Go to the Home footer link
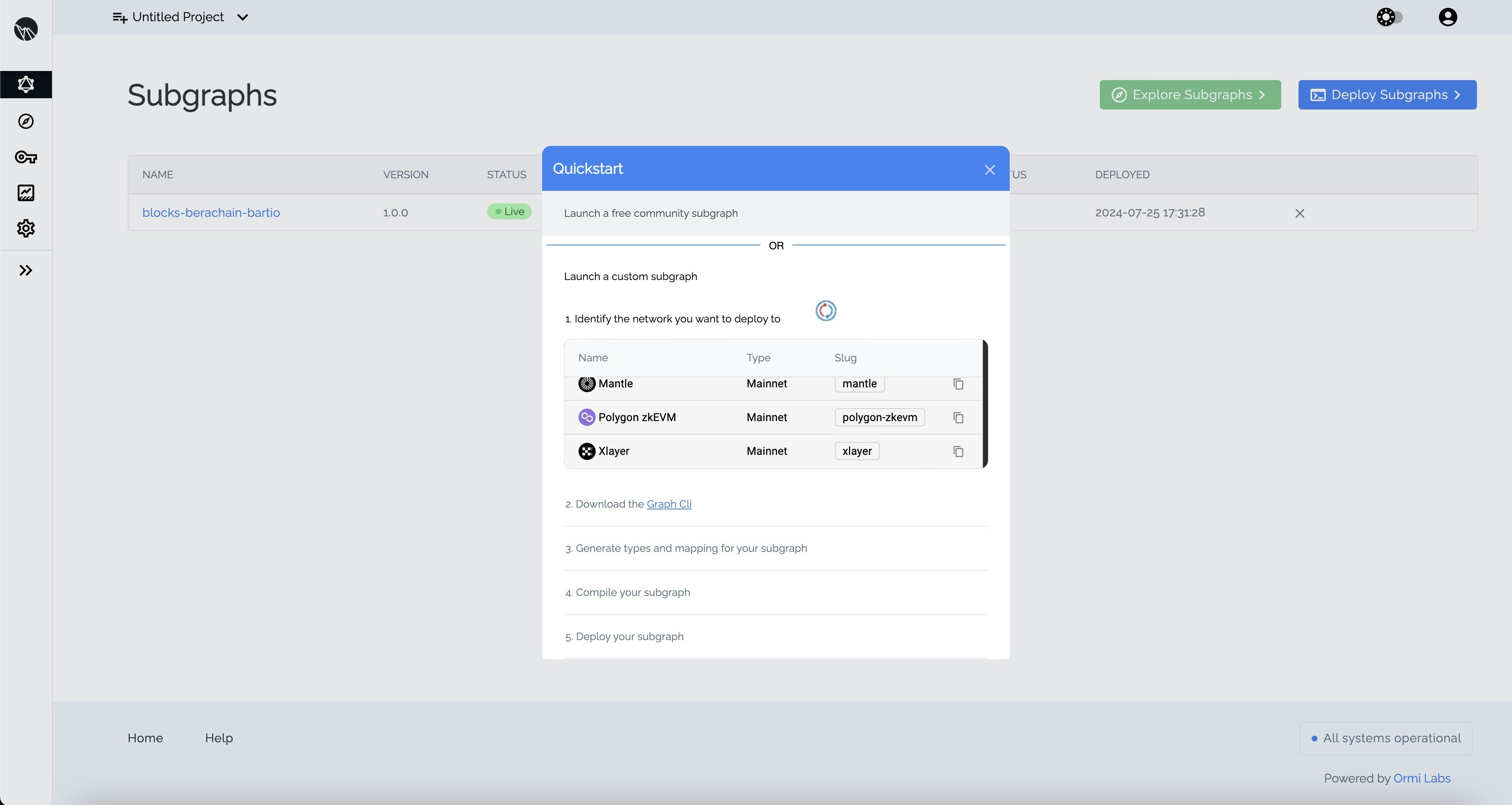Viewport: 1512px width, 805px height. pyautogui.click(x=145, y=738)
